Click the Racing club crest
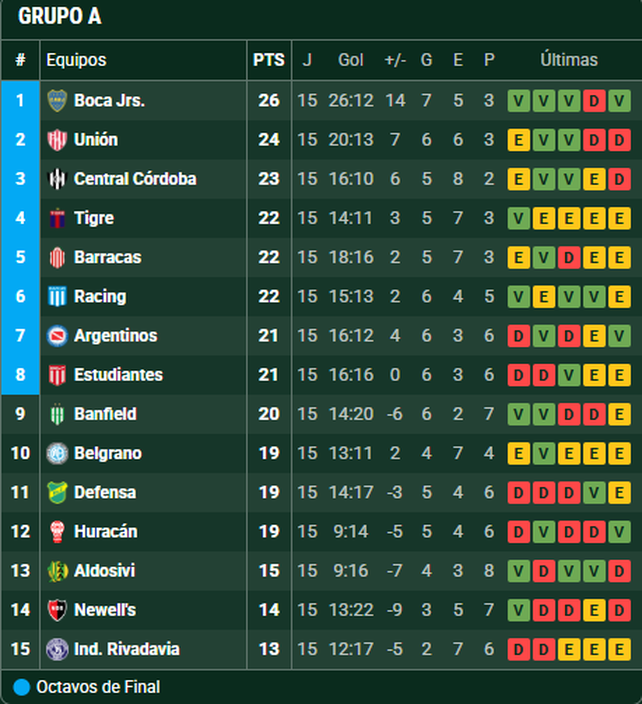642x704 pixels. click(x=57, y=296)
